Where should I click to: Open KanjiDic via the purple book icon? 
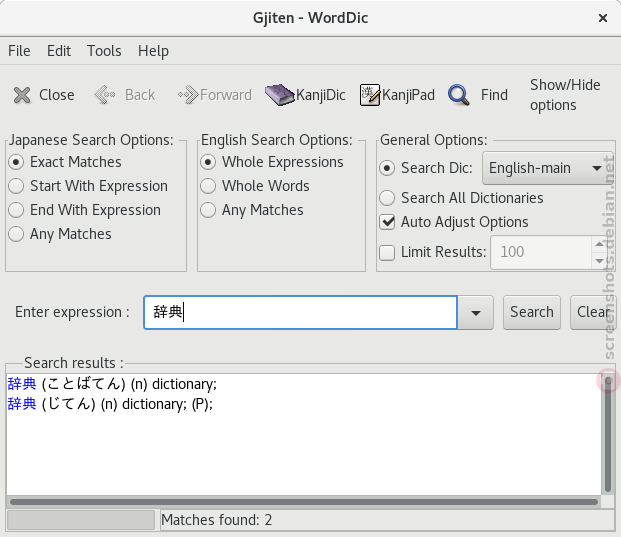280,95
